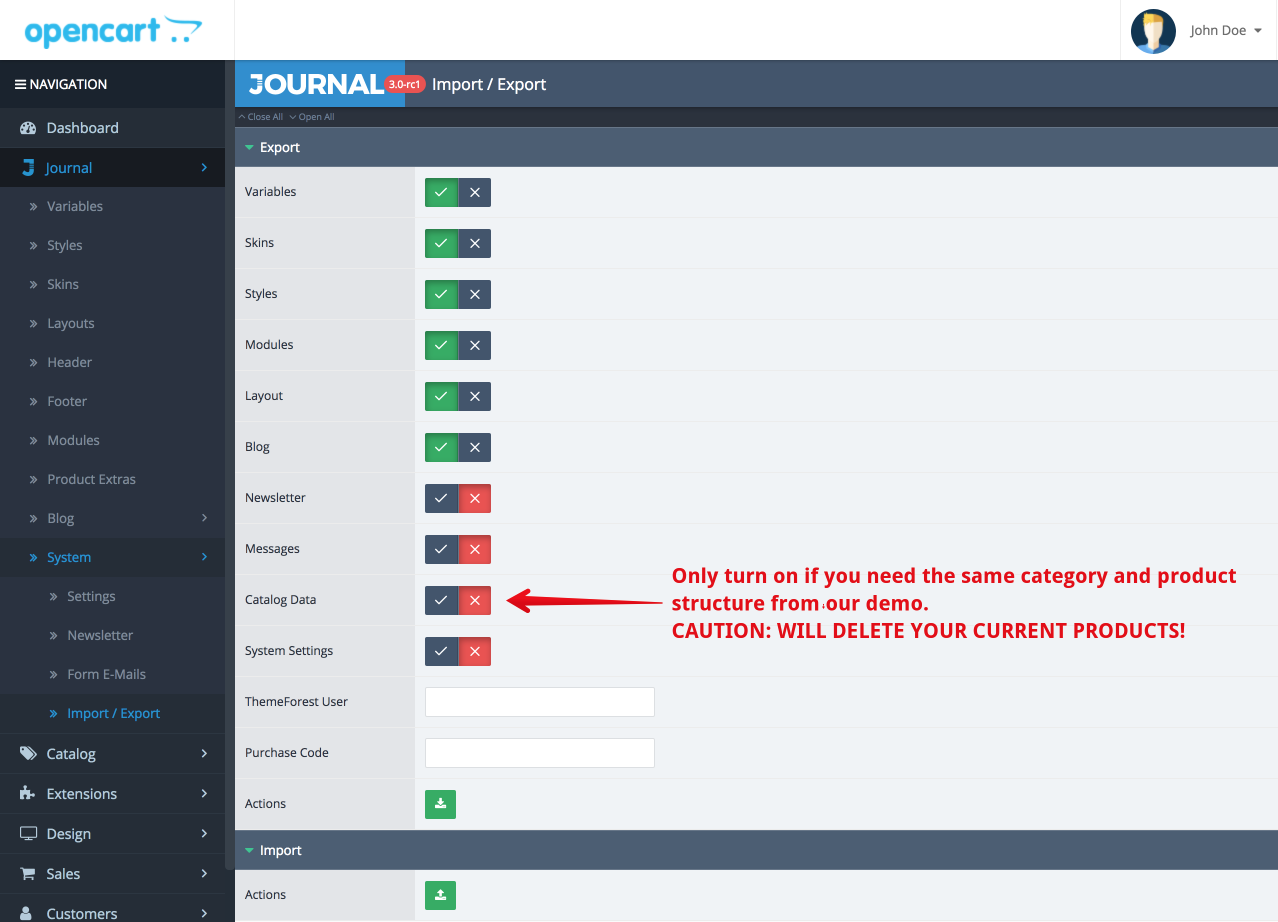1278x922 pixels.
Task: Click the Catalog tag icon
Action: click(x=28, y=753)
